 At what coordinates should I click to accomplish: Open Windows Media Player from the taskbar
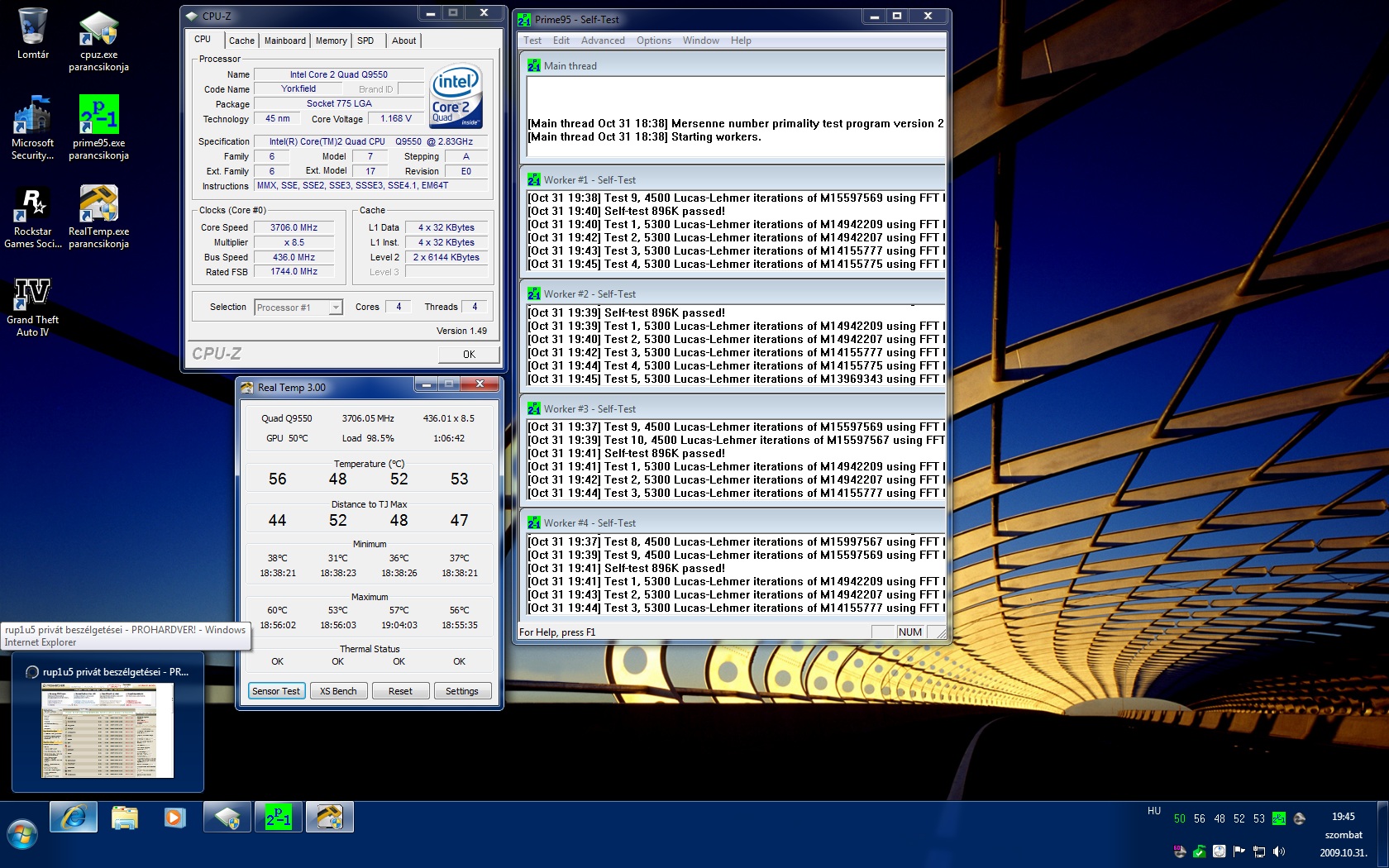174,818
